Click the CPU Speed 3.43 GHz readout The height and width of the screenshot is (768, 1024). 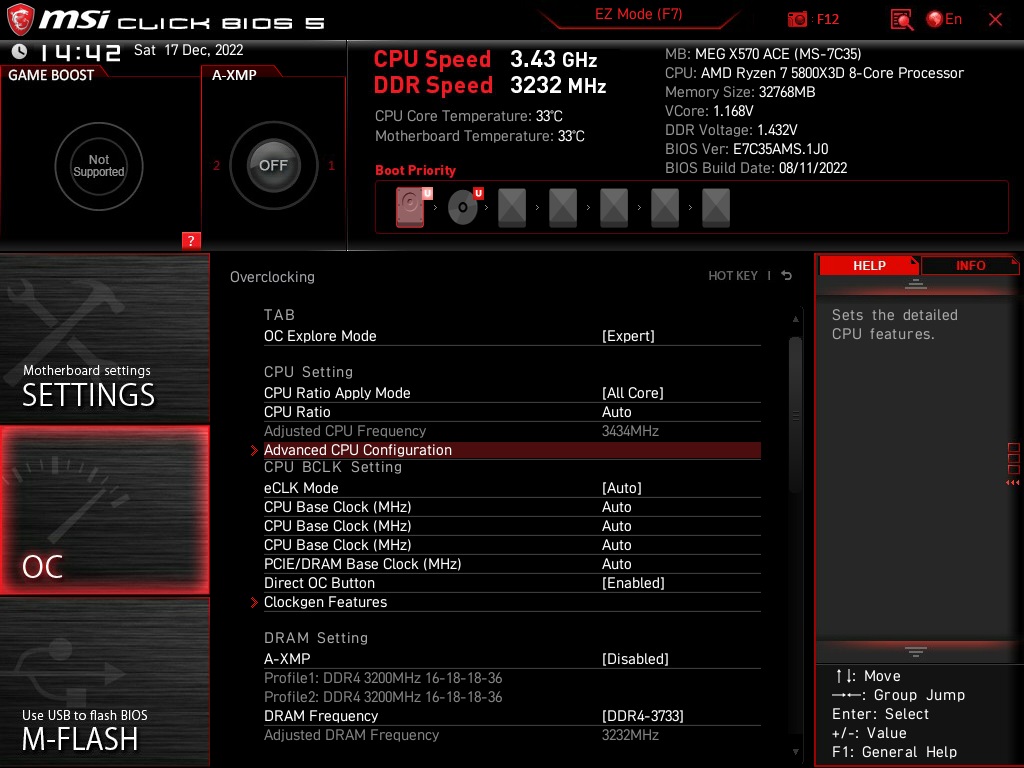click(x=485, y=59)
